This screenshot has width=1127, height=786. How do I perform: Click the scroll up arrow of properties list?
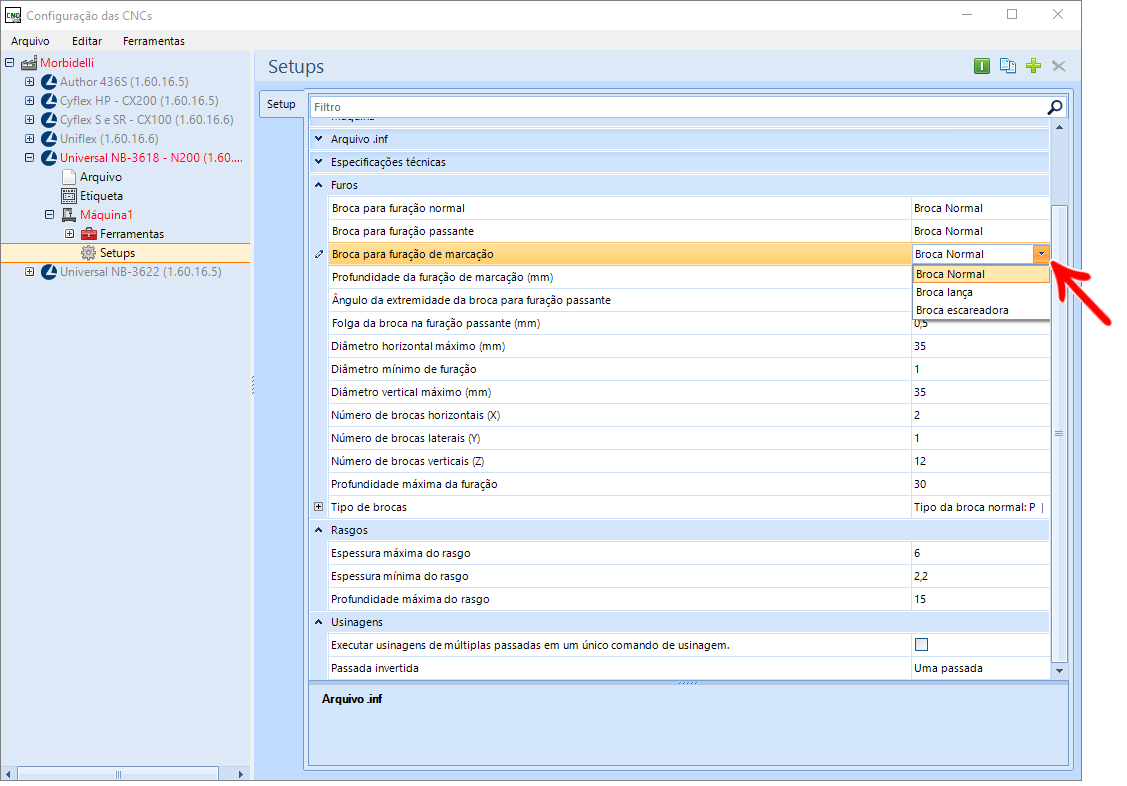click(x=1059, y=128)
